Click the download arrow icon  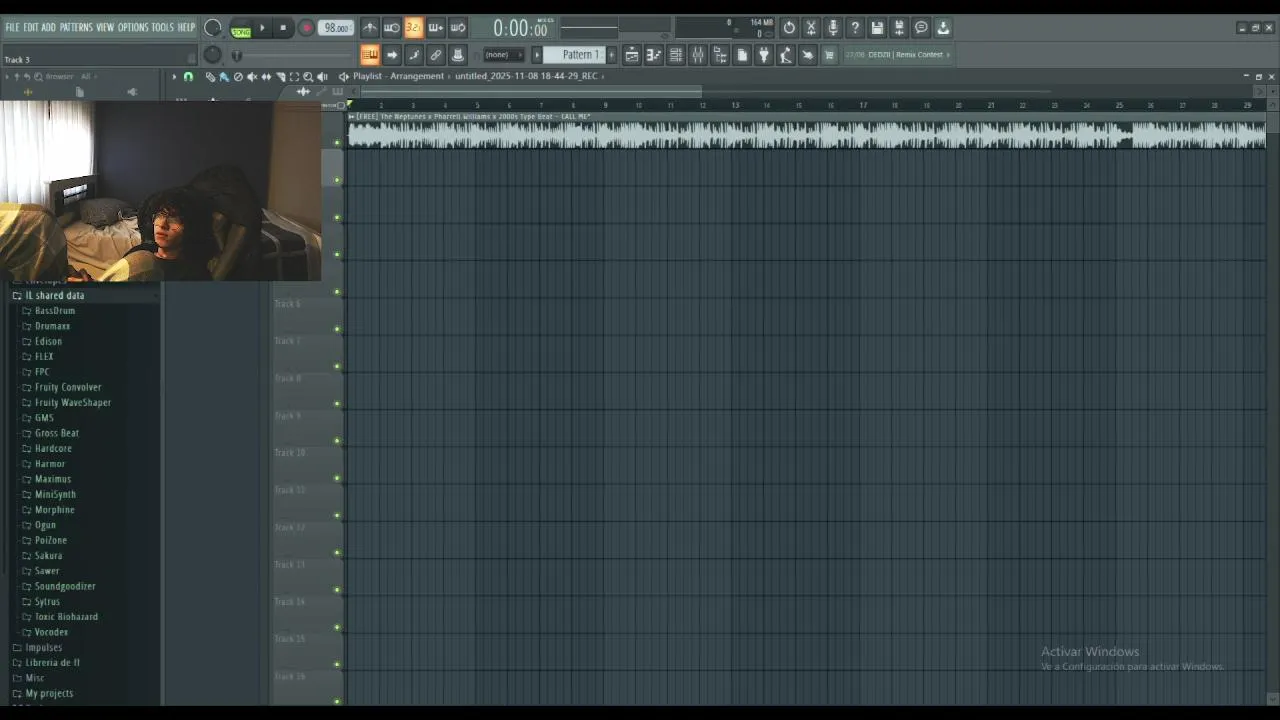943,28
